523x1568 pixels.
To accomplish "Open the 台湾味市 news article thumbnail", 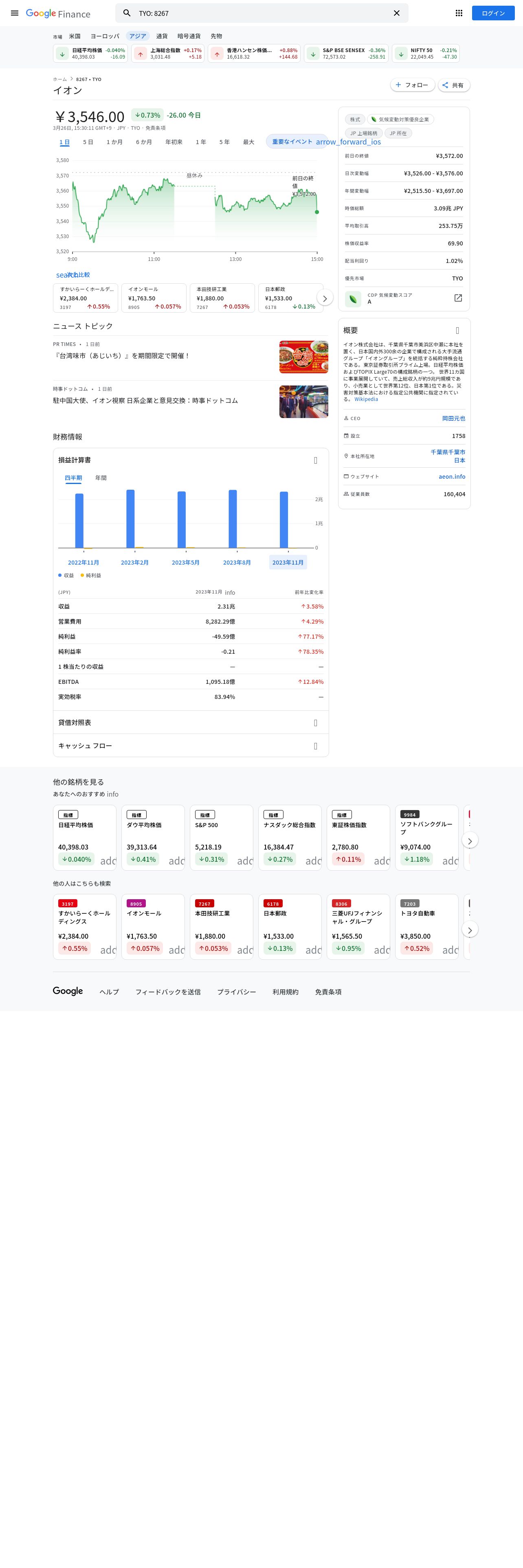I will coord(304,357).
